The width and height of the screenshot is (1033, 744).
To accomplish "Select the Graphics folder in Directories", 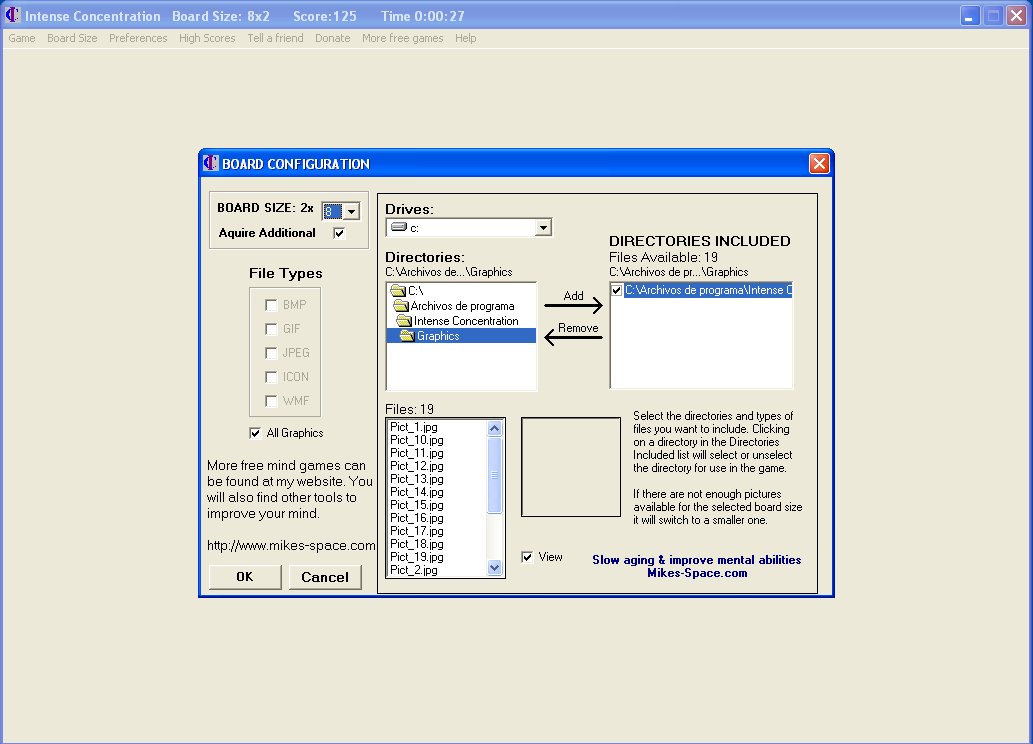I will pos(461,336).
